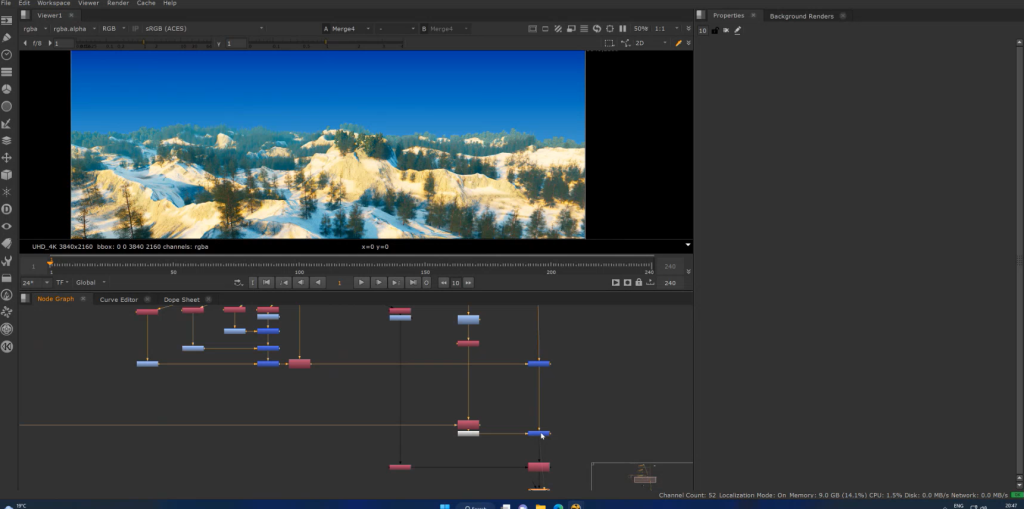Viewport: 1024px width, 509px height.
Task: Toggle the timeline lock icon
Action: click(639, 282)
